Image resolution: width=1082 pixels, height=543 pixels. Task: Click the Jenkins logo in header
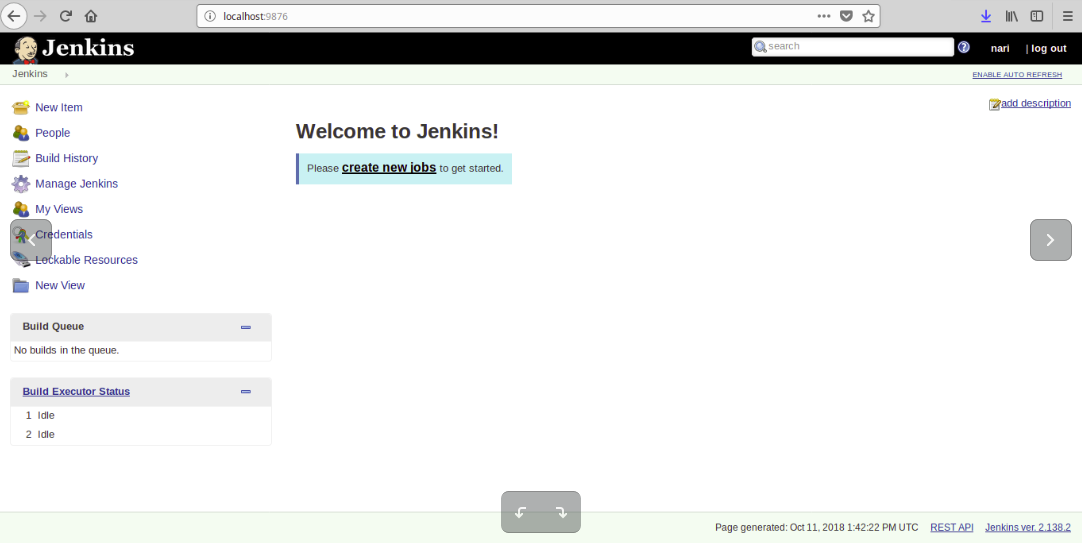(74, 48)
